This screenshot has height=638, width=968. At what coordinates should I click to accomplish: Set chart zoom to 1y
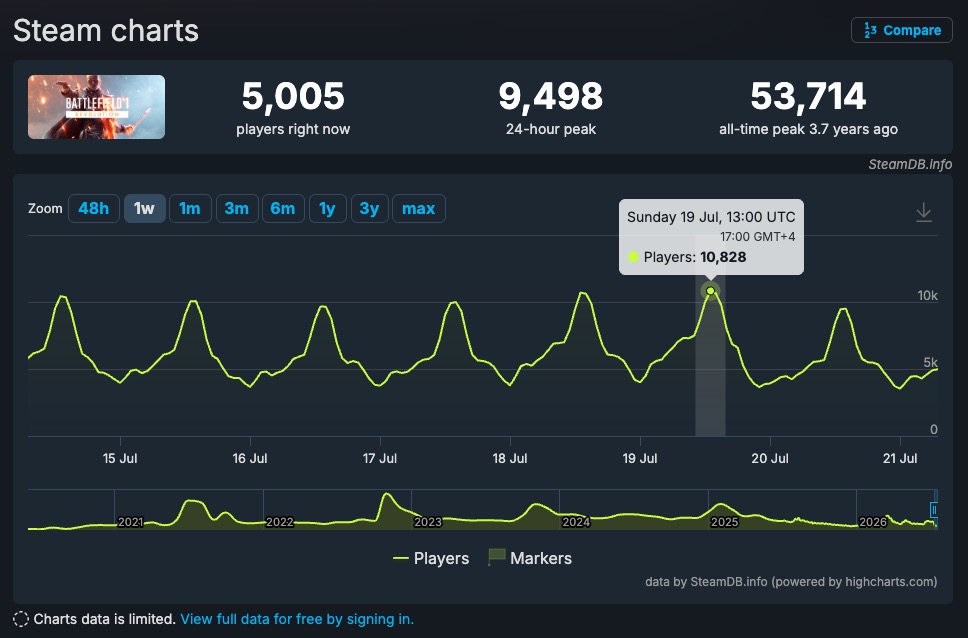click(x=327, y=209)
